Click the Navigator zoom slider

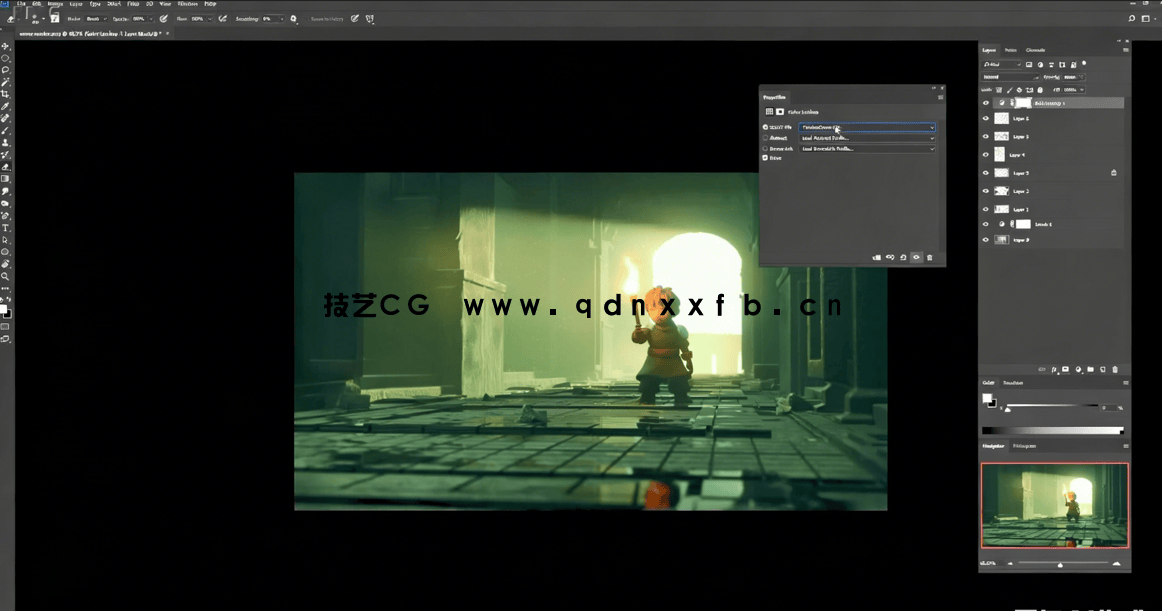pyautogui.click(x=1060, y=565)
